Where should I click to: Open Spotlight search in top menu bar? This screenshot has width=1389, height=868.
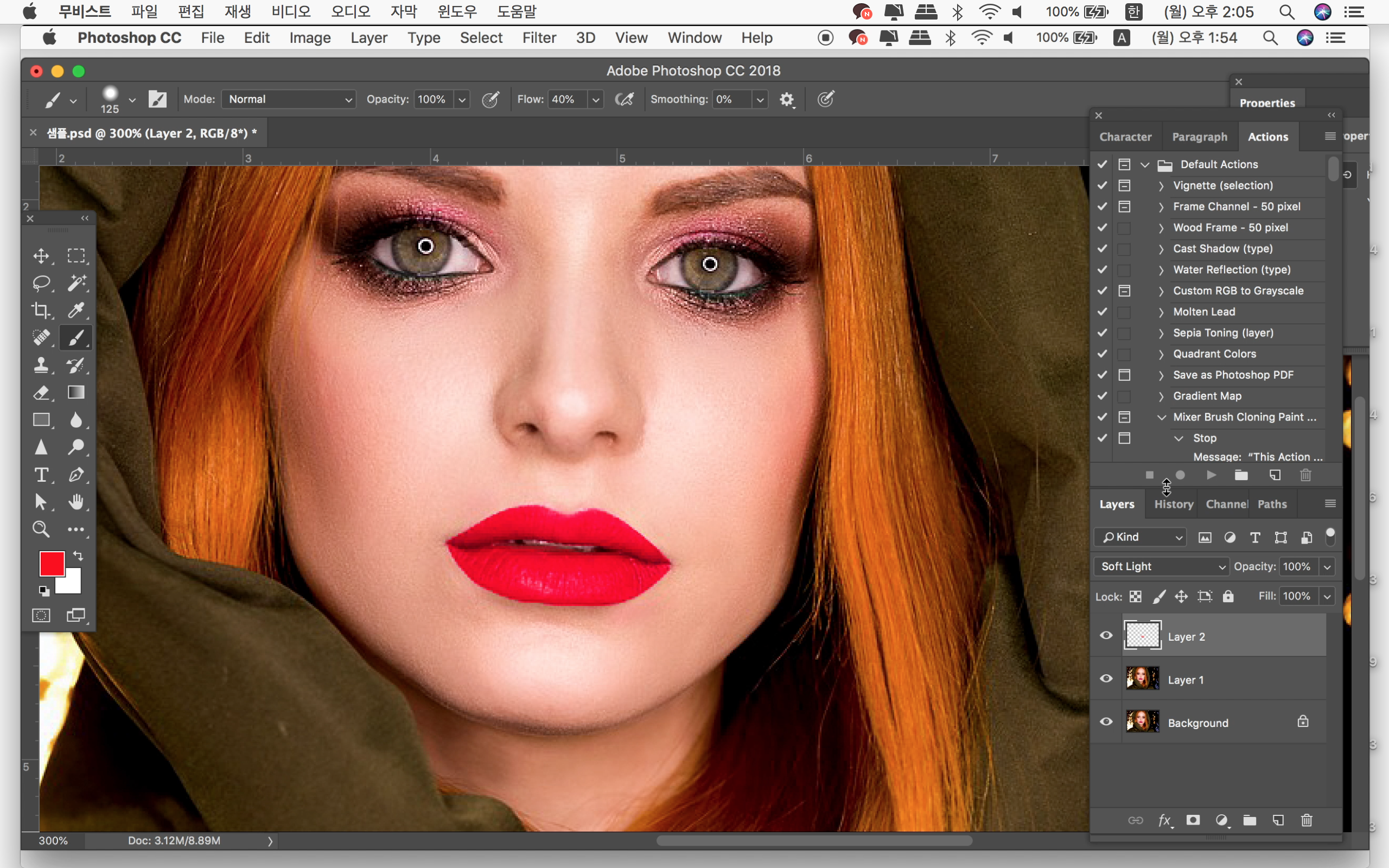pos(1287,11)
